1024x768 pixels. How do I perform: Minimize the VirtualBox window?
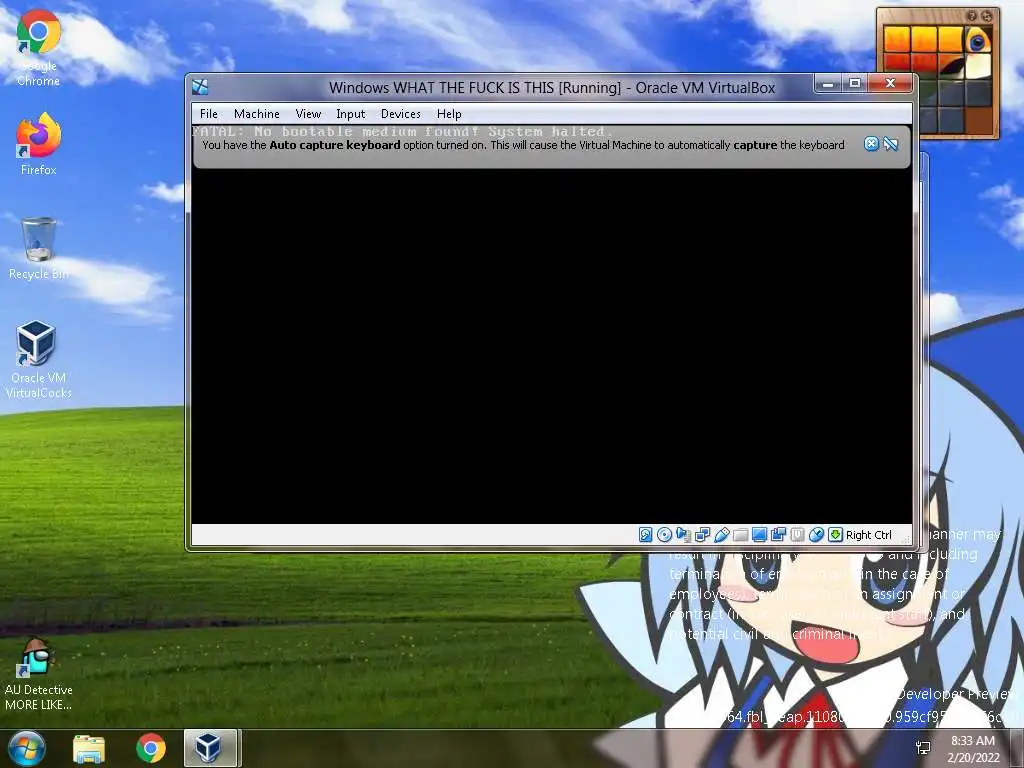(827, 84)
